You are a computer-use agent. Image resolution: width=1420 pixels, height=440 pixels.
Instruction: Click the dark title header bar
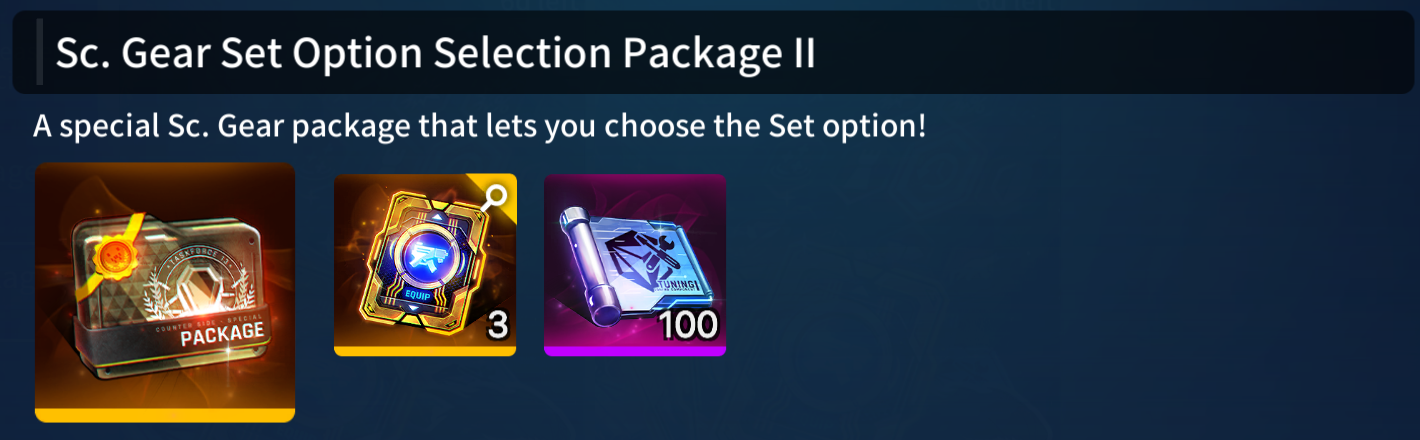tap(713, 53)
